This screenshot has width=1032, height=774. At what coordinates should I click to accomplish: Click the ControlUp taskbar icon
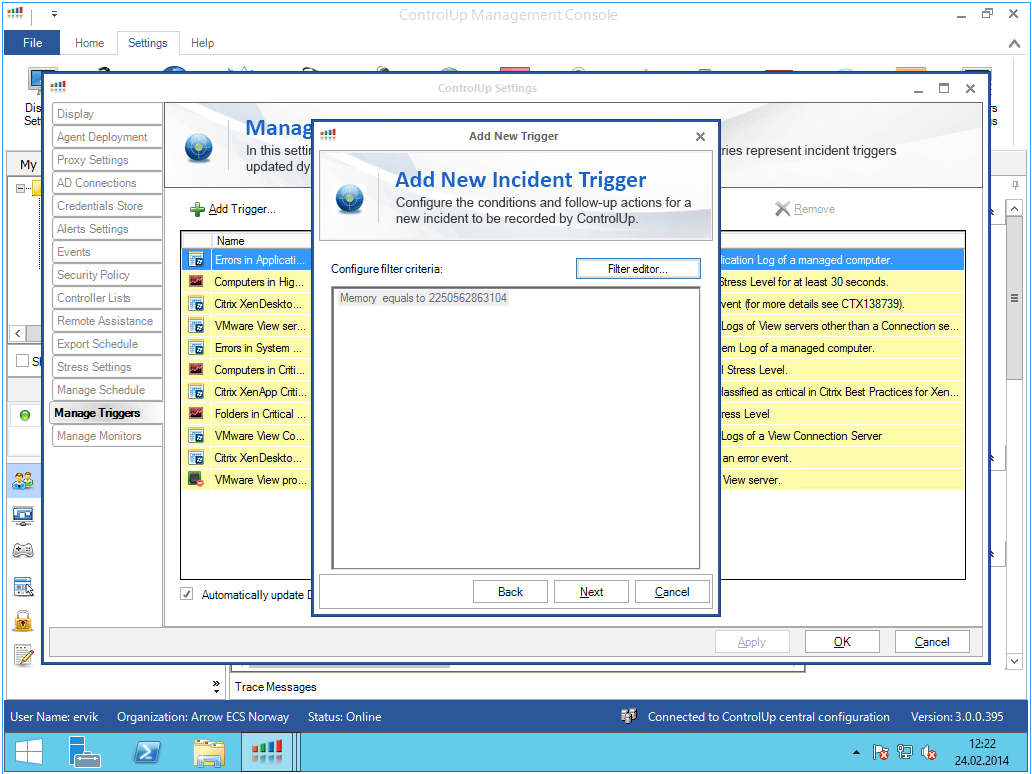(x=267, y=752)
